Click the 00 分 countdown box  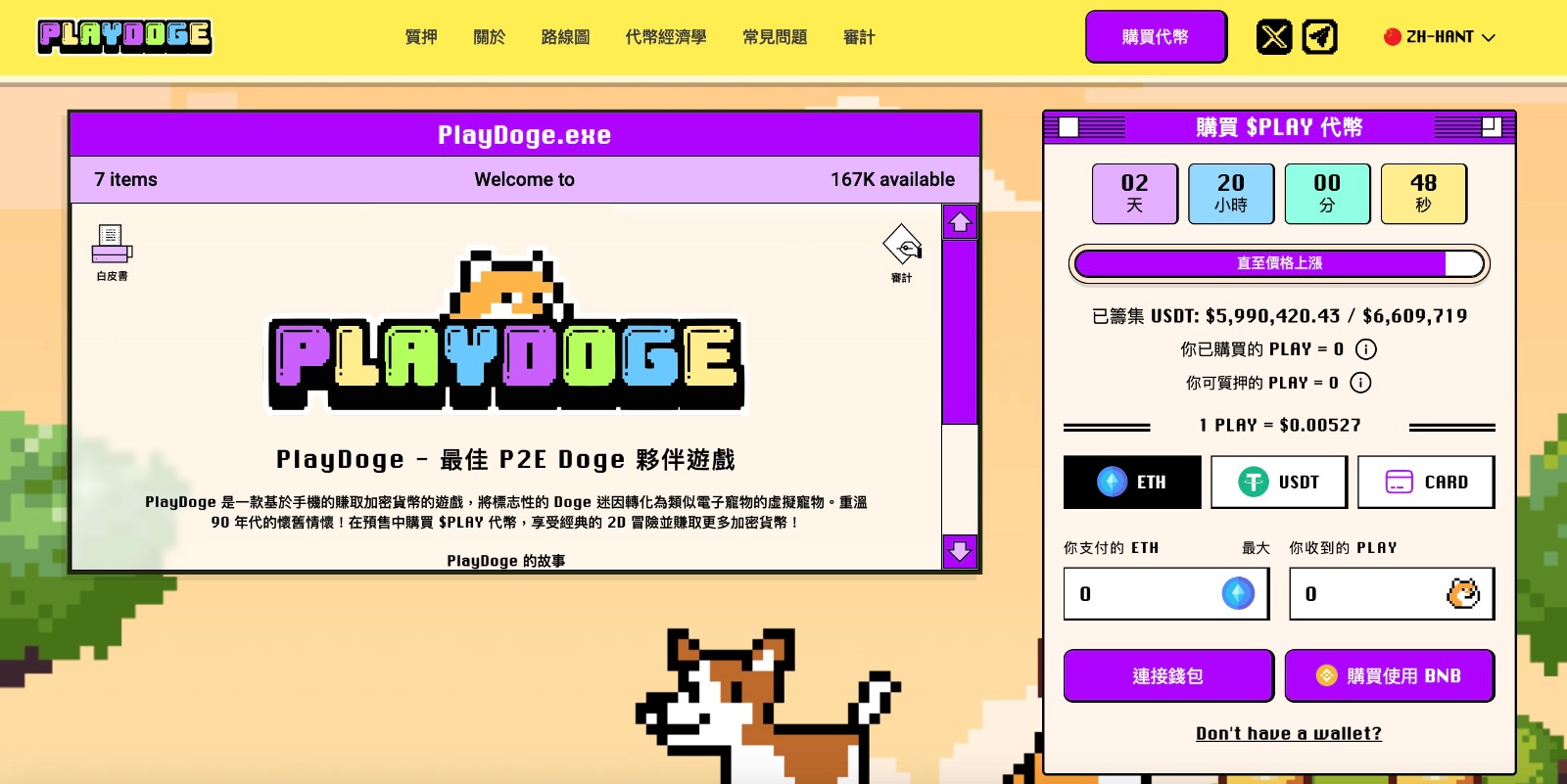coord(1327,194)
